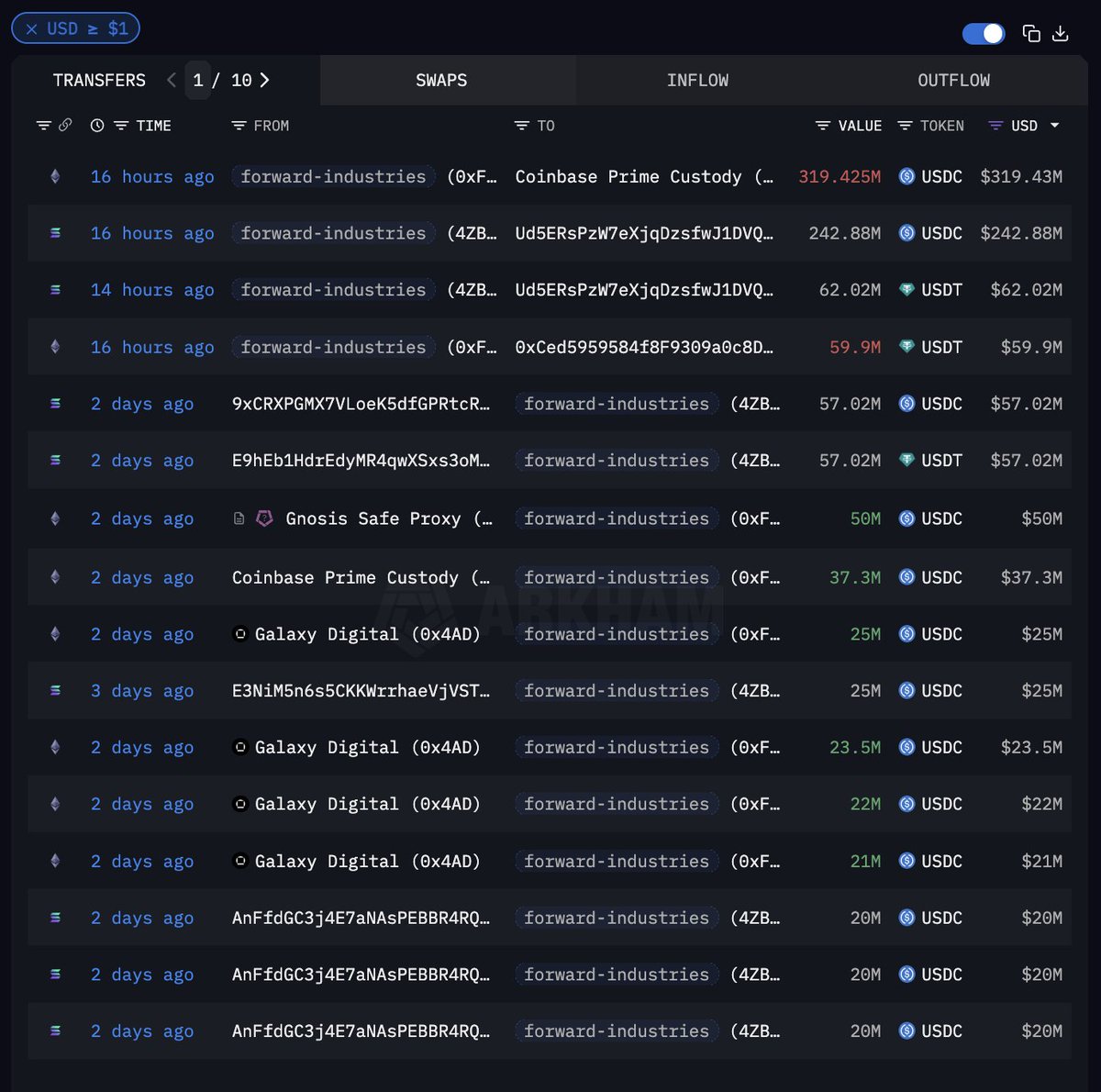This screenshot has width=1101, height=1092.
Task: Click the download icon above the table
Action: [x=1061, y=34]
